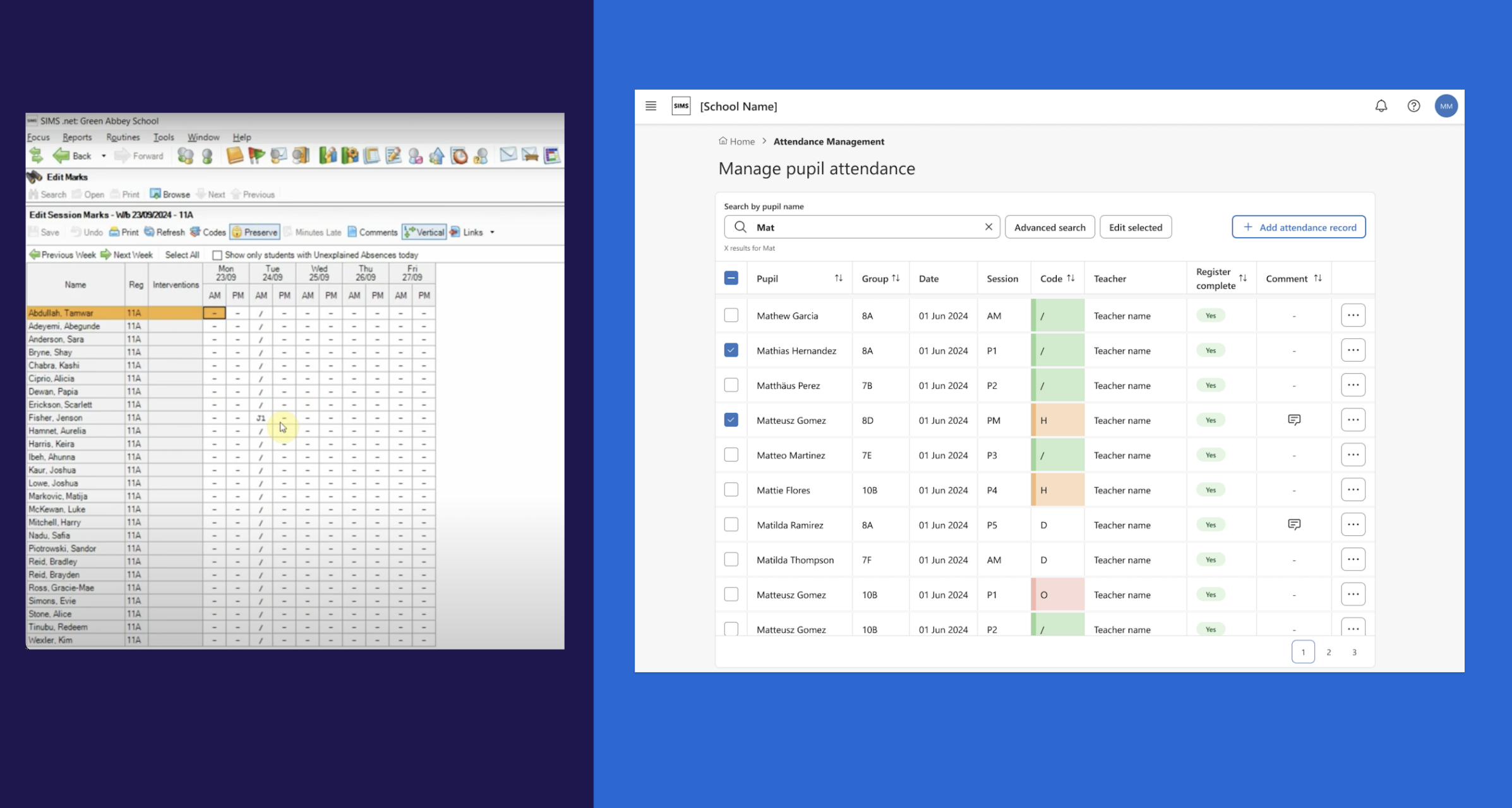This screenshot has height=808, width=1512.
Task: Go to results page 2
Action: (1328, 652)
